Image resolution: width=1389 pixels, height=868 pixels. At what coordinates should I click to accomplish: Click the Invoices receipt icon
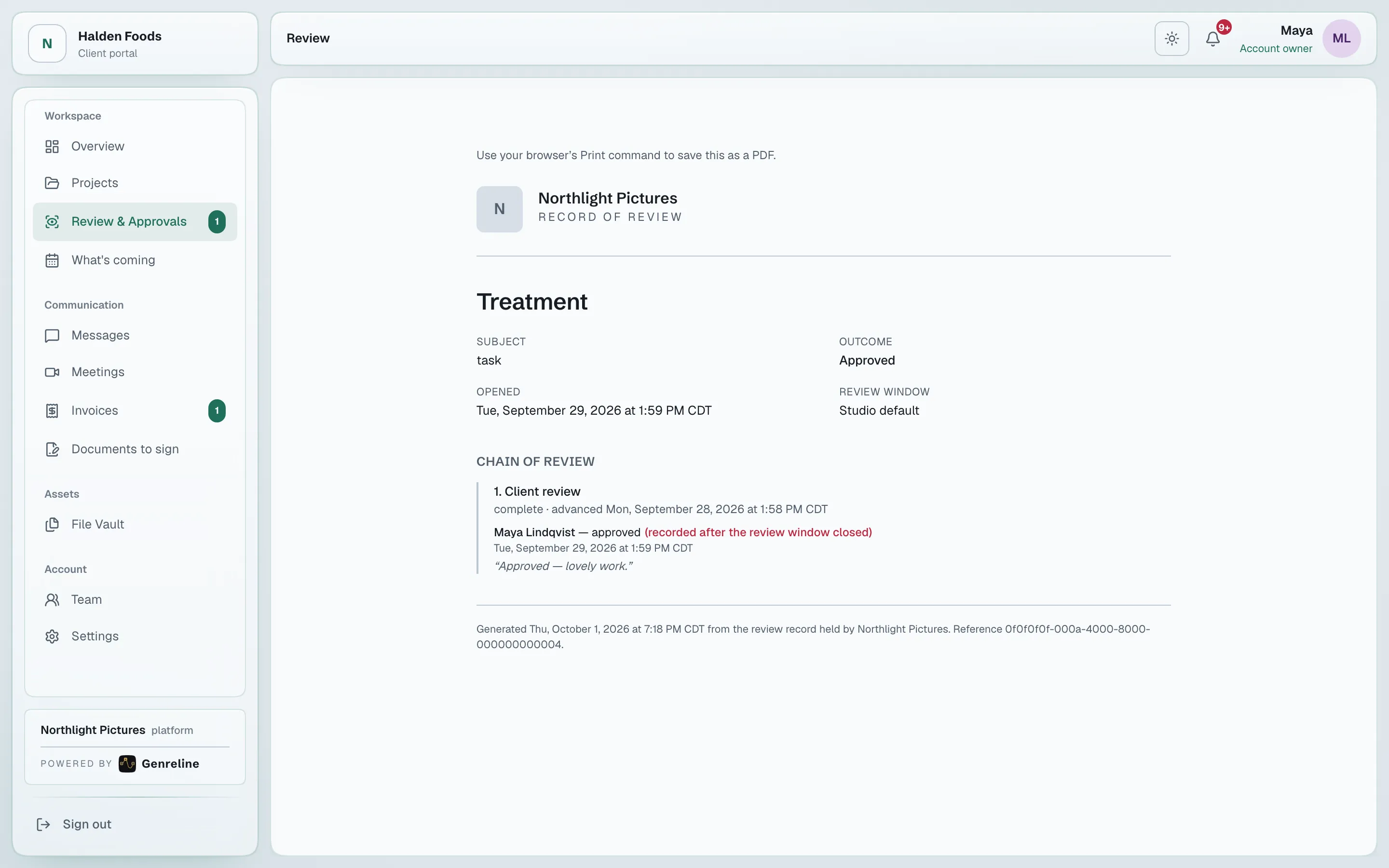tap(52, 410)
